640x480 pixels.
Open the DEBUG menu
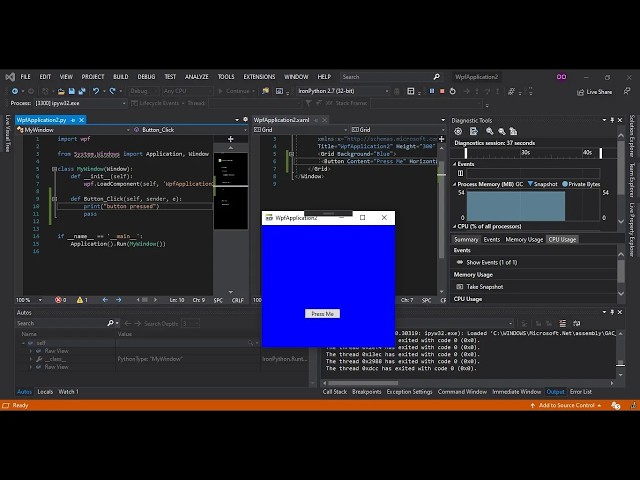click(x=146, y=77)
